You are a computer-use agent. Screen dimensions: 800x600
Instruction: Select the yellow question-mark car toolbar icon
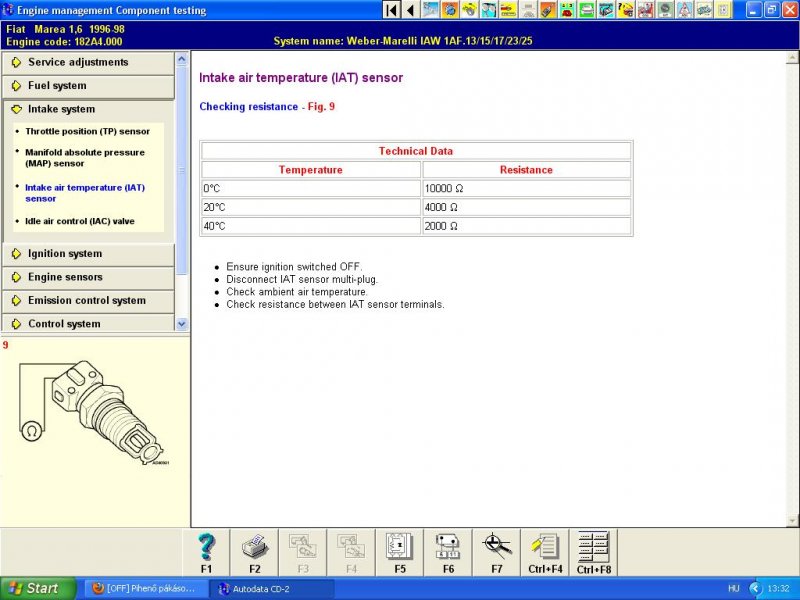pos(626,10)
